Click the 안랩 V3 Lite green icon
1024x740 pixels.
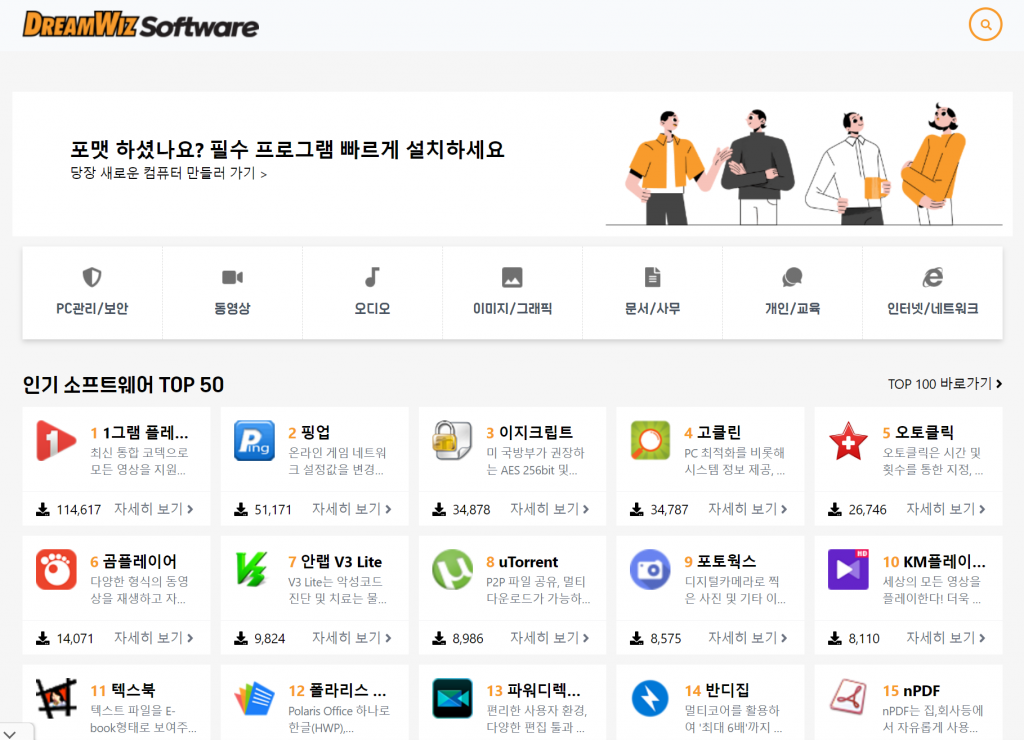(254, 570)
